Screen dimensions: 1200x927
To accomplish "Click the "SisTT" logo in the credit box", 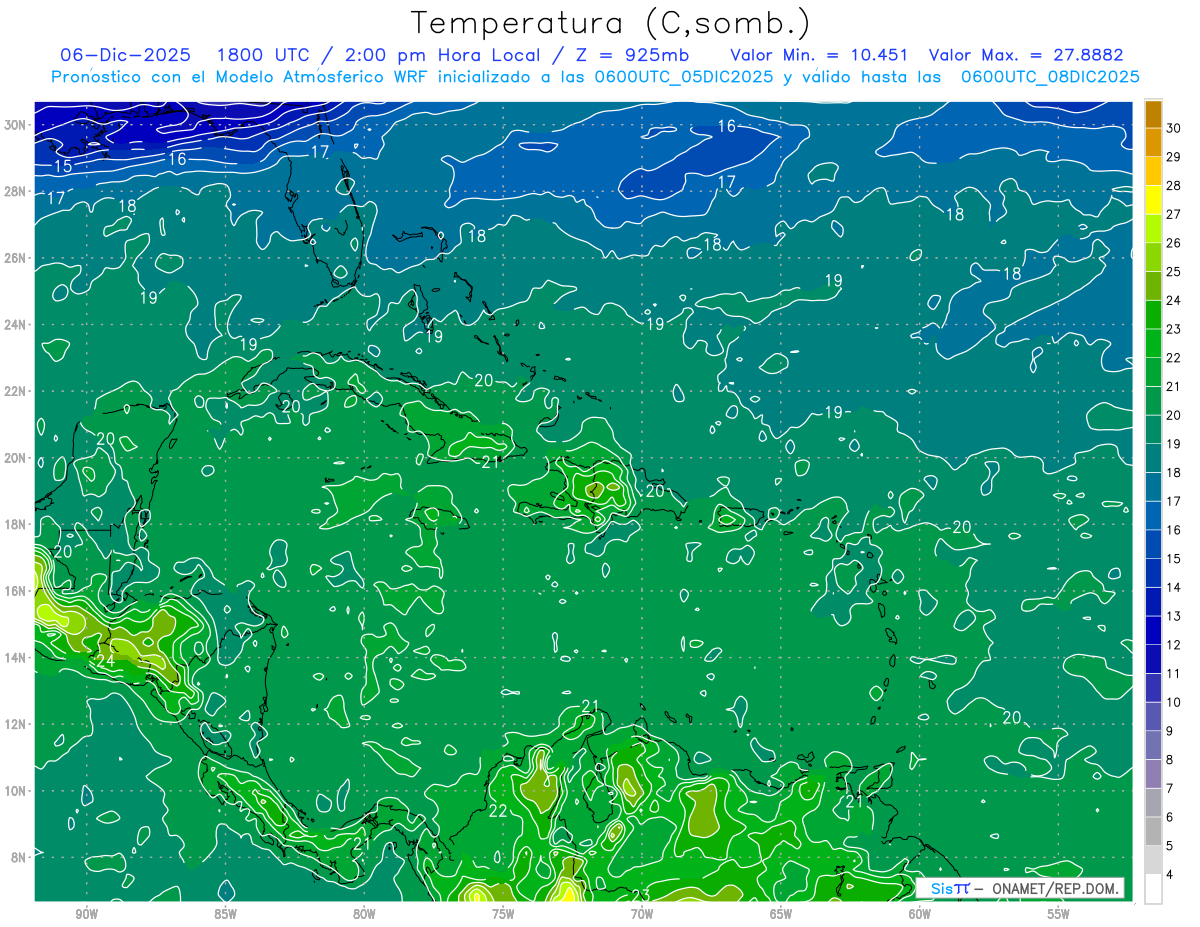I will click(951, 888).
